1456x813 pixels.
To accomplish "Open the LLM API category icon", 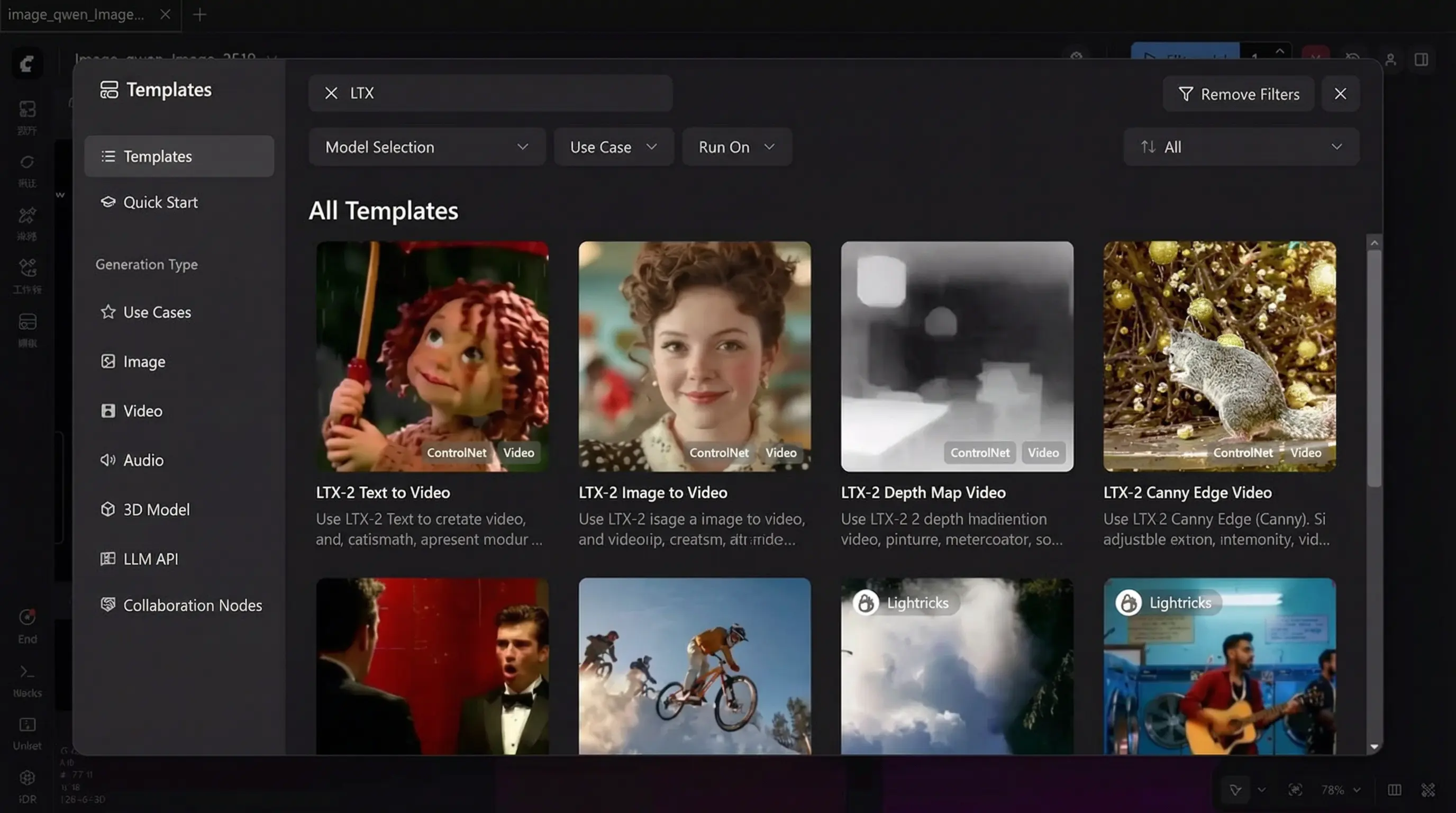I will (108, 558).
